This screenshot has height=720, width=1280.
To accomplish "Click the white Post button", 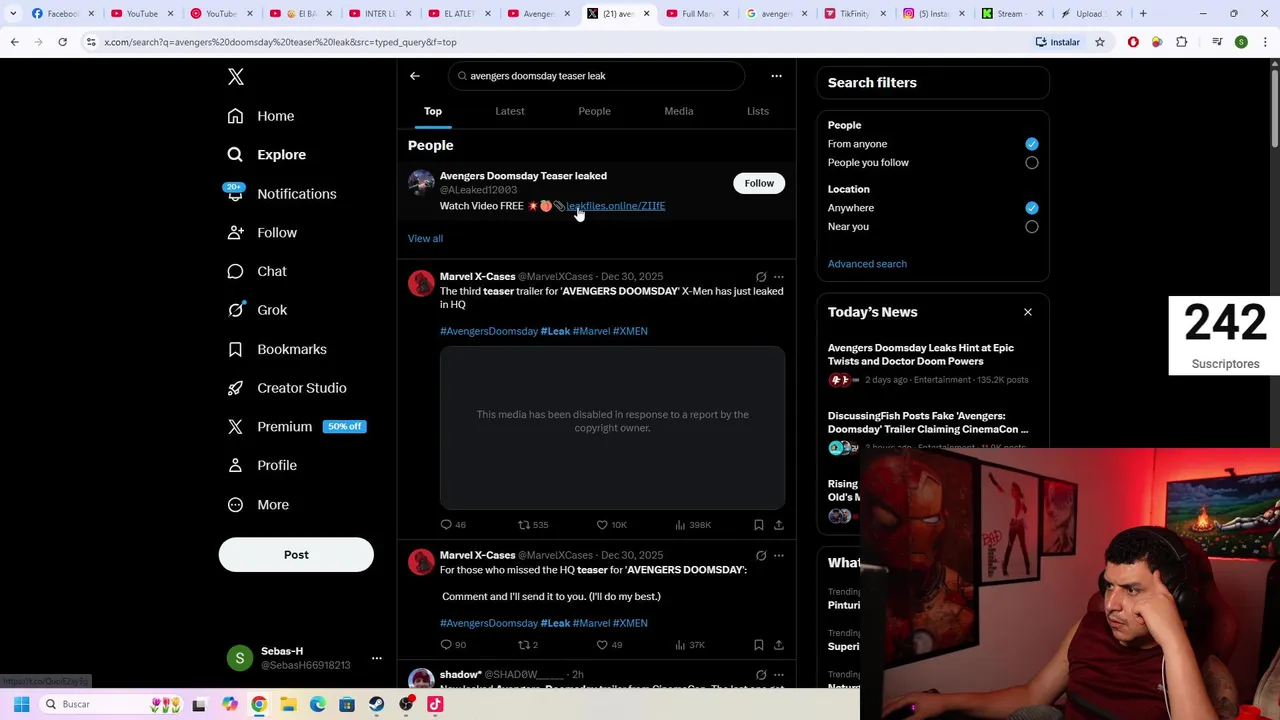I will 296,555.
